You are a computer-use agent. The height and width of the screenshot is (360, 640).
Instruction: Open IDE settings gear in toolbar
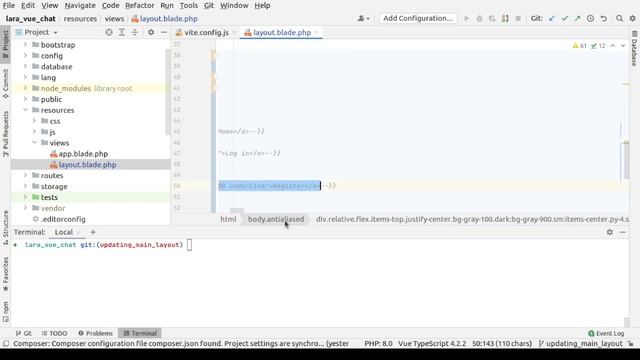(632, 18)
